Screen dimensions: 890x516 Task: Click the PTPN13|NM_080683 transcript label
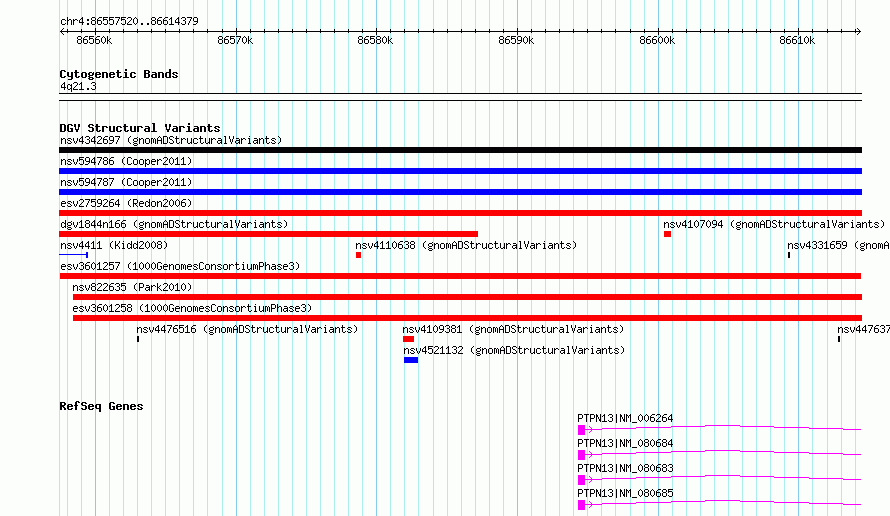625,468
